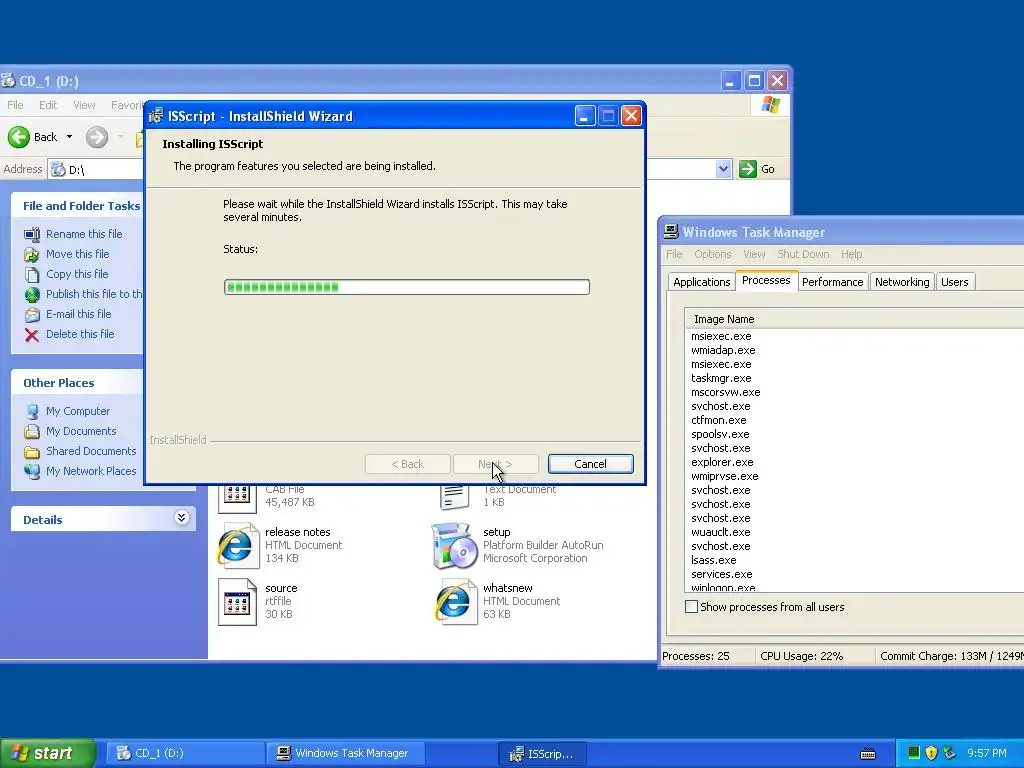This screenshot has width=1024, height=768.
Task: Switch to Users tab in Task Manager
Action: point(954,282)
